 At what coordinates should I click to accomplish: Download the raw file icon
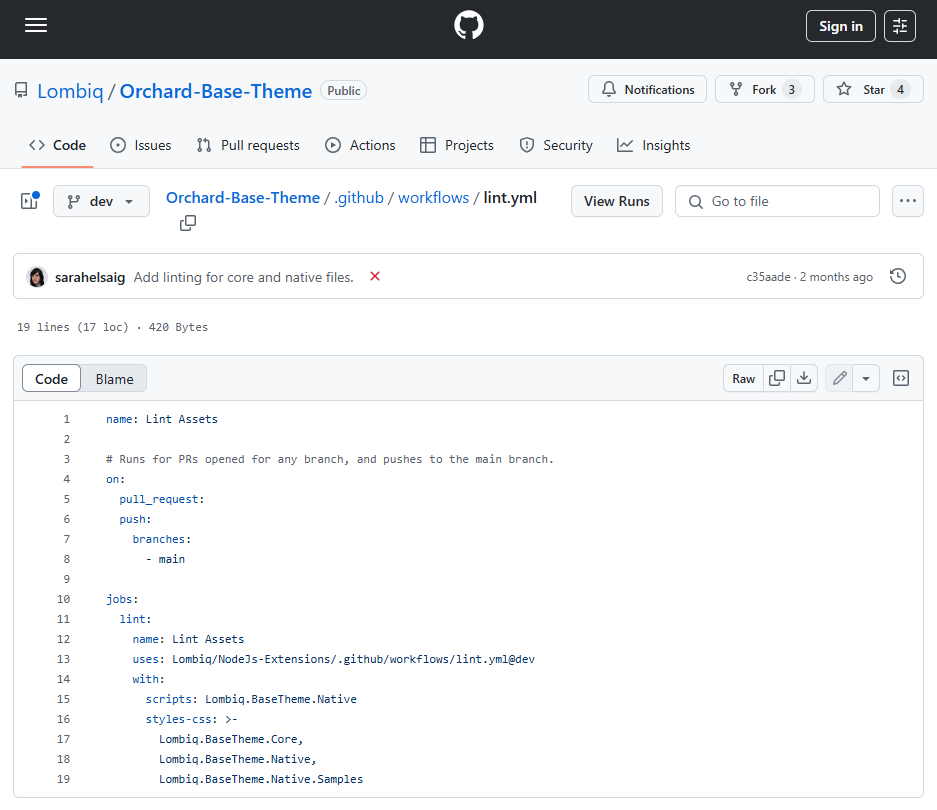click(x=804, y=378)
